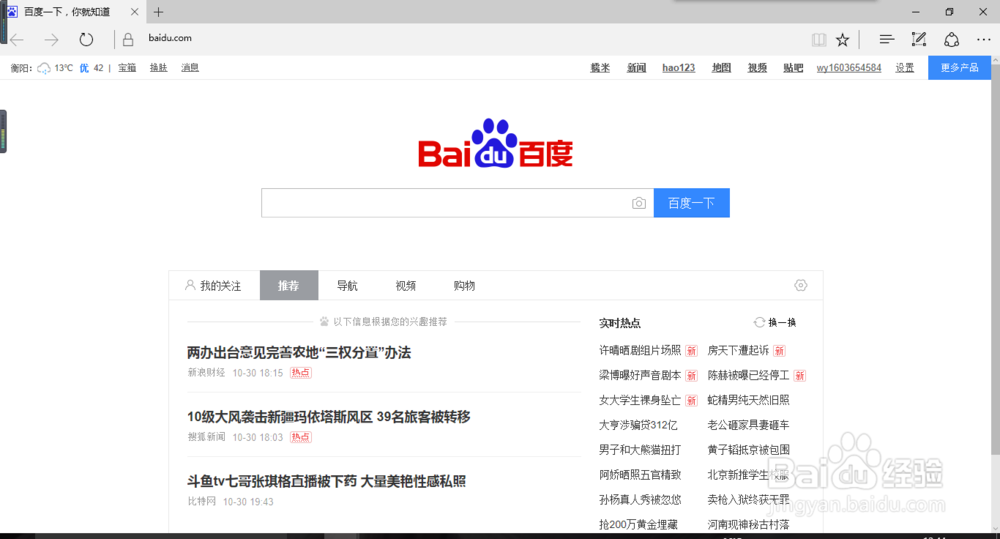This screenshot has width=1000, height=539.
Task: Open the 视频 feed tab
Action: tap(406, 285)
